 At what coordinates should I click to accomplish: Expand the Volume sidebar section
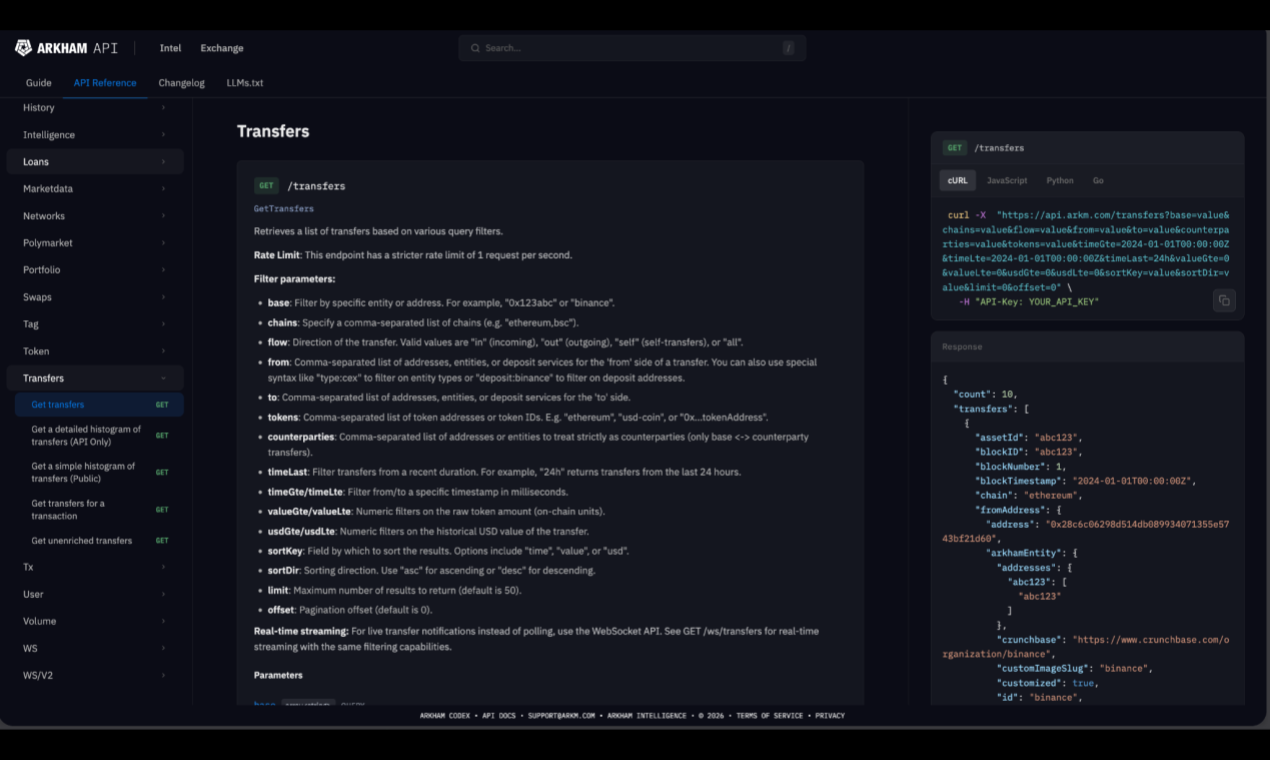pyautogui.click(x=95, y=621)
